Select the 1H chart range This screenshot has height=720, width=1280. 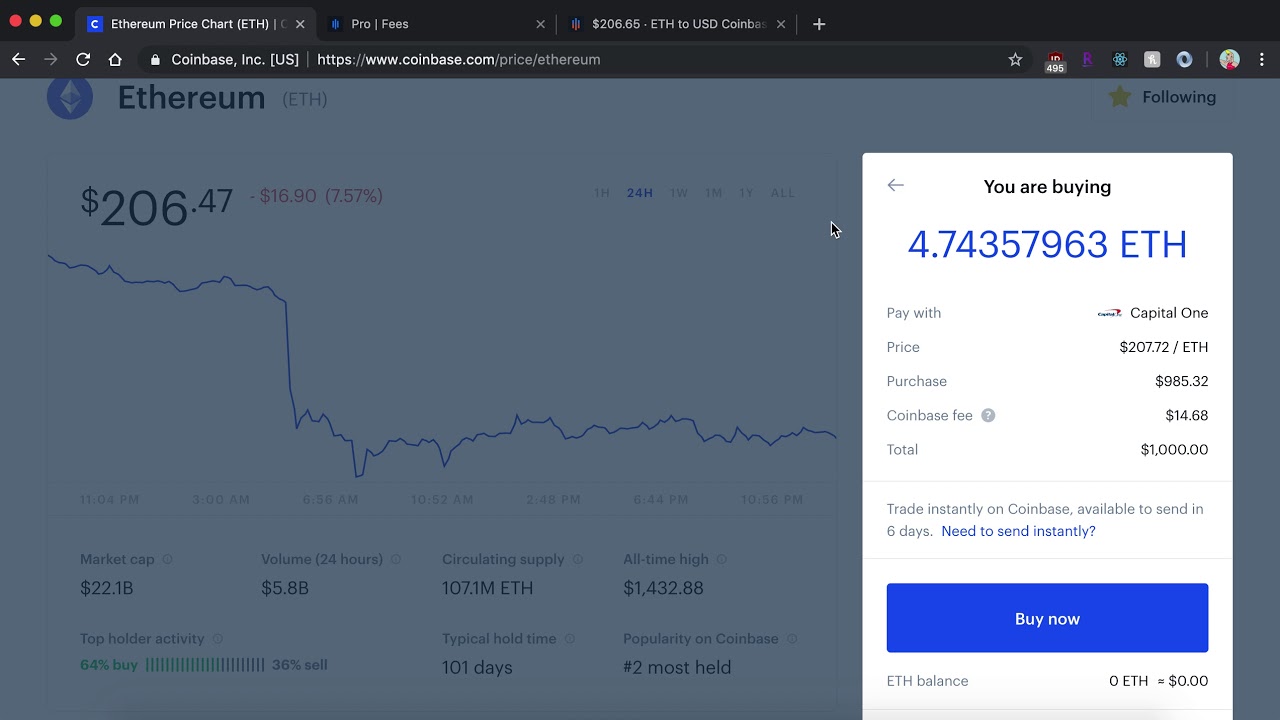(602, 193)
